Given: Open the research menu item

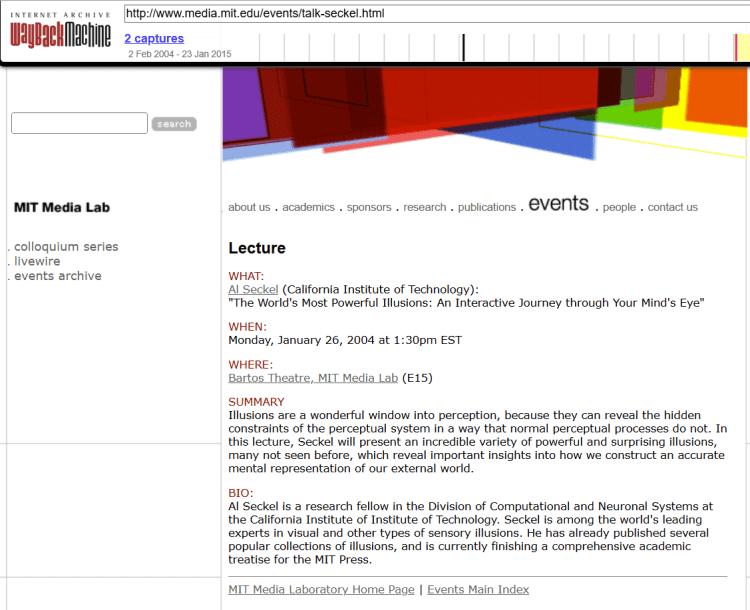Looking at the screenshot, I should point(425,207).
